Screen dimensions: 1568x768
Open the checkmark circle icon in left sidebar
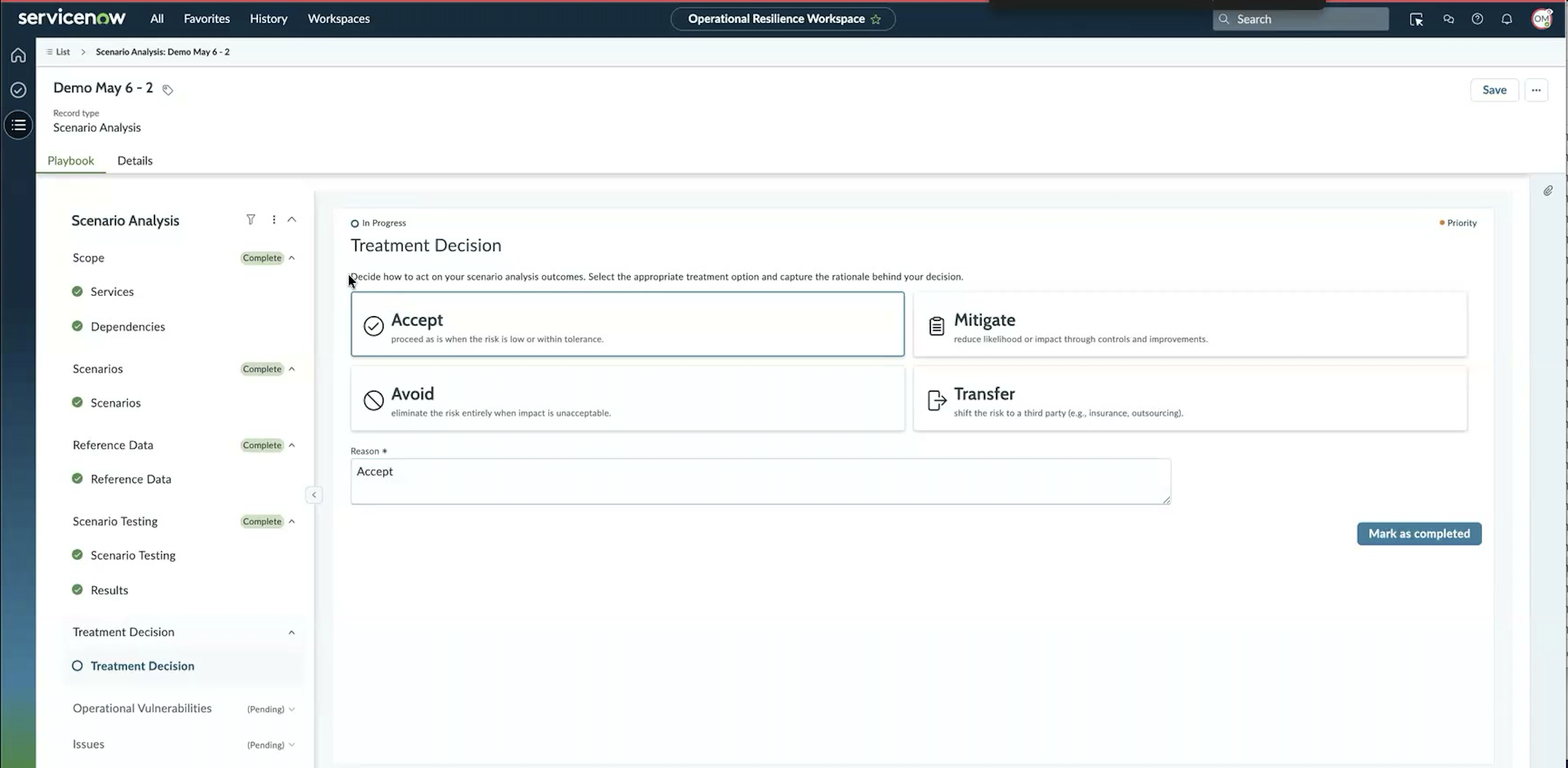coord(18,90)
